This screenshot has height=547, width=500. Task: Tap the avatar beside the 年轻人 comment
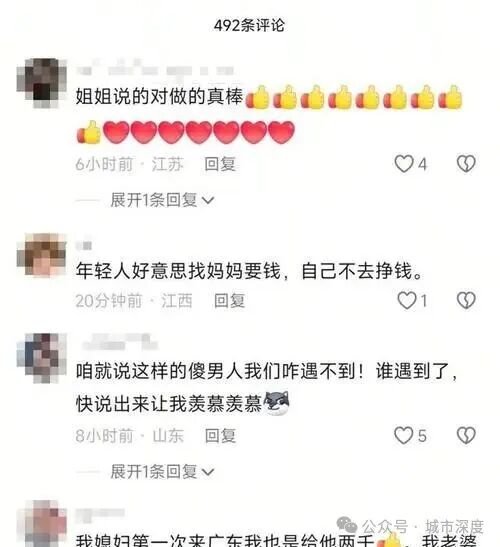[x=42, y=256]
